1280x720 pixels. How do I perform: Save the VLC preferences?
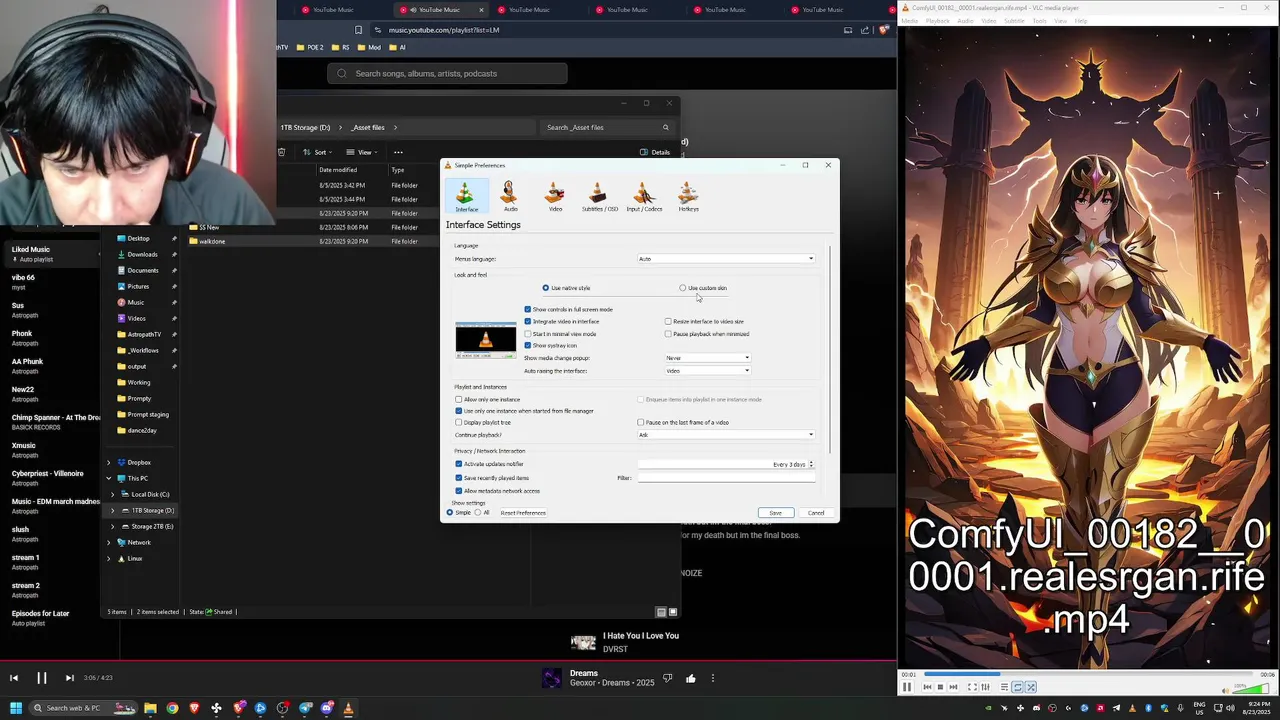776,513
